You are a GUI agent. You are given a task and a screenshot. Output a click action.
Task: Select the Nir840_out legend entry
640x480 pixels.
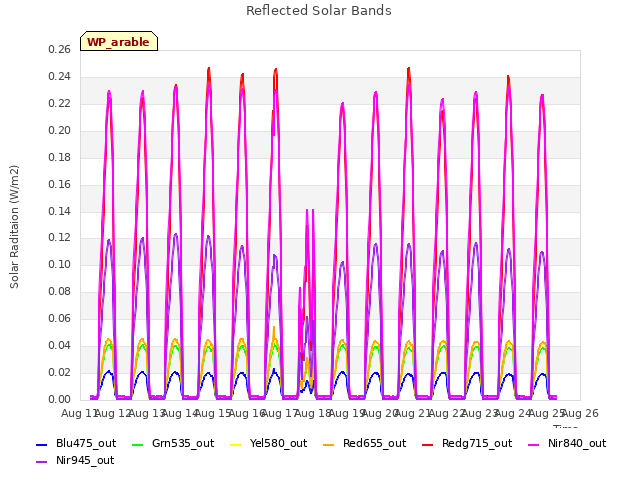pyautogui.click(x=567, y=443)
